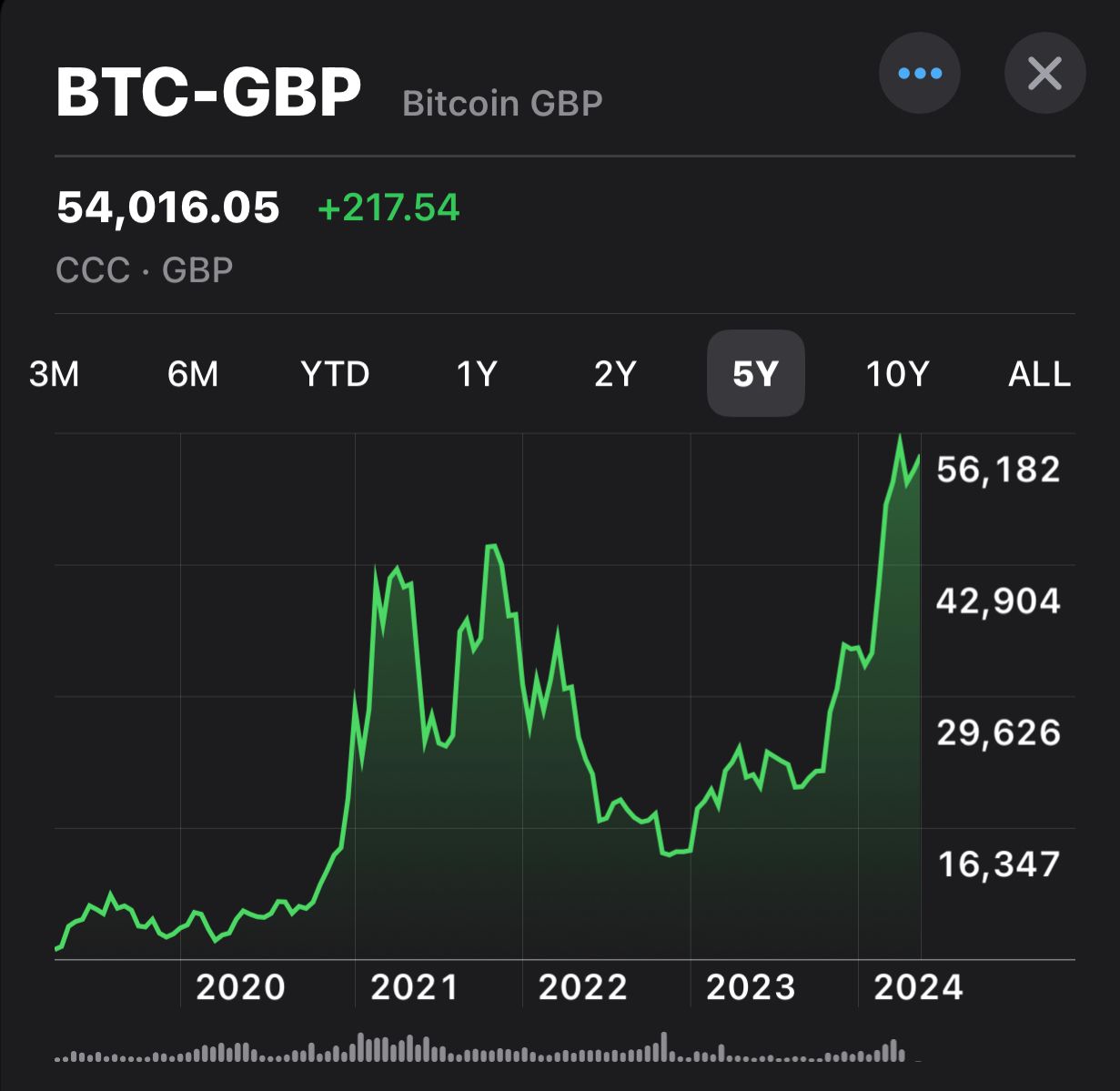The height and width of the screenshot is (1091, 1120).
Task: Select the 6M time range
Action: 193,374
